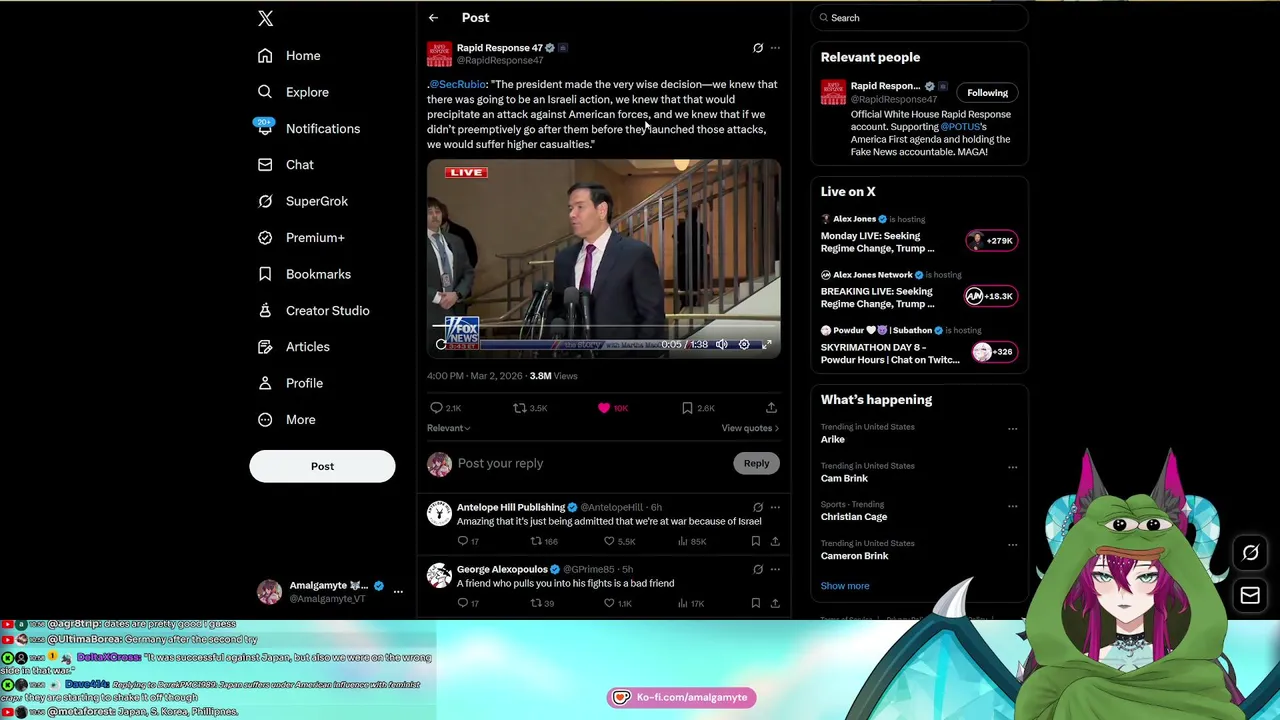Open Explore from sidebar
The width and height of the screenshot is (1280, 720).
293,92
